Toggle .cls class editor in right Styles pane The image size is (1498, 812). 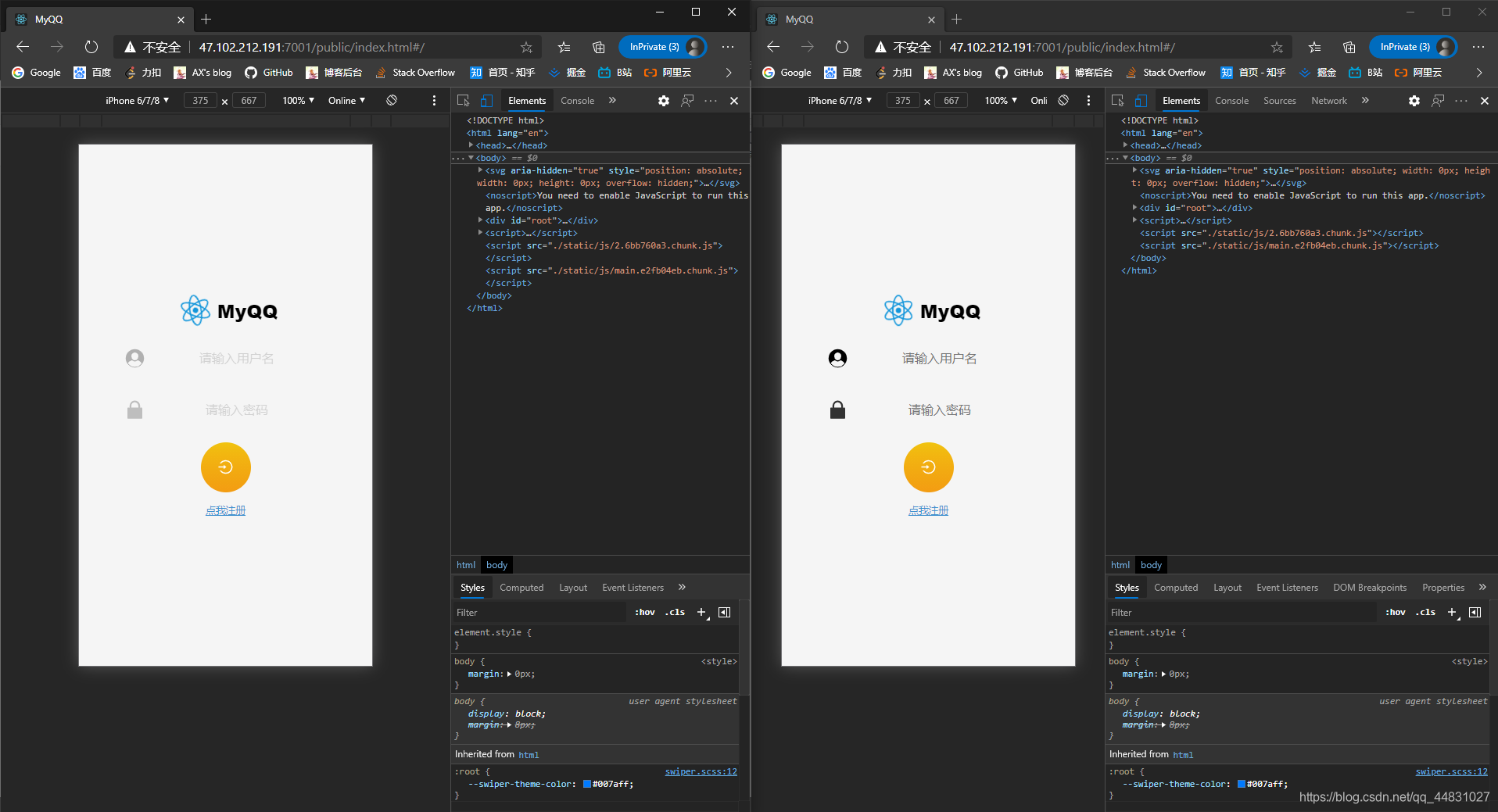(x=1426, y=612)
